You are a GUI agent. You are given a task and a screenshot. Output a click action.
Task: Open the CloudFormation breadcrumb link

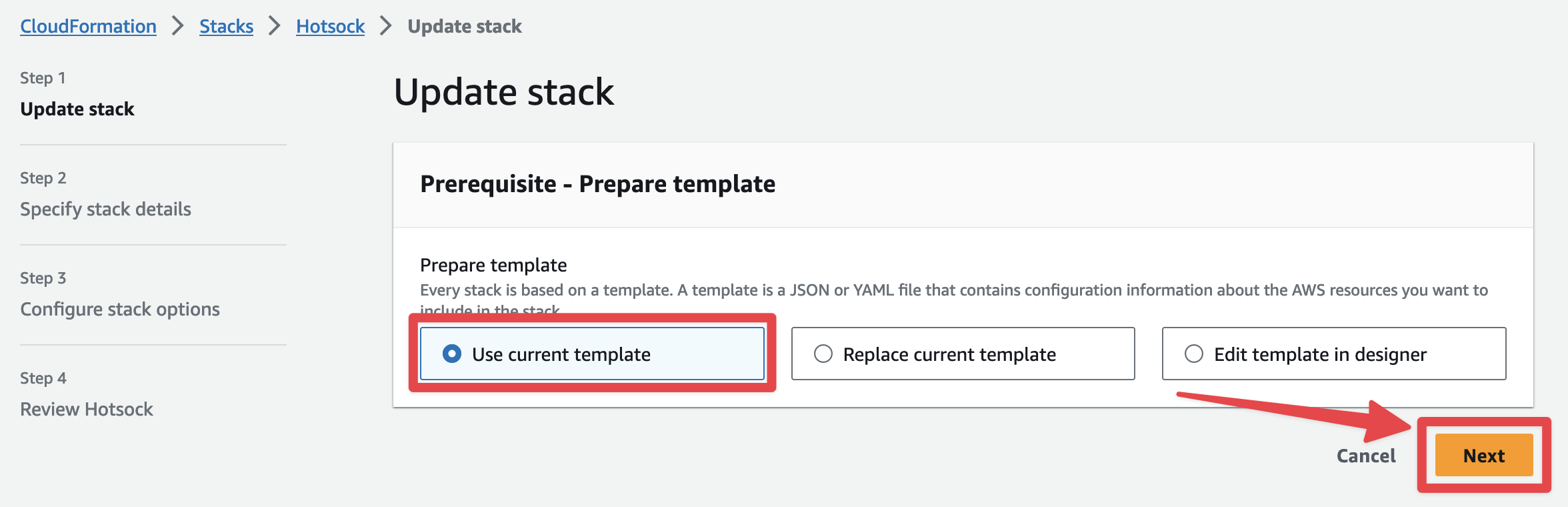(88, 26)
